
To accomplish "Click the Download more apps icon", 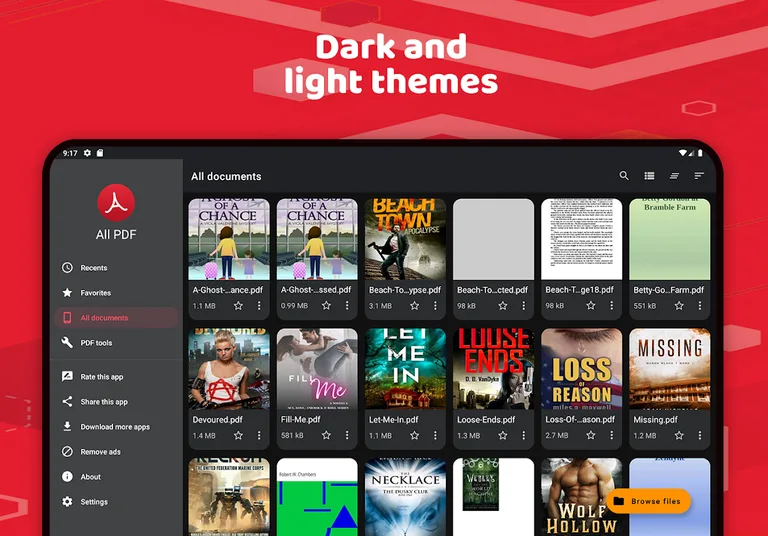I will pos(67,426).
